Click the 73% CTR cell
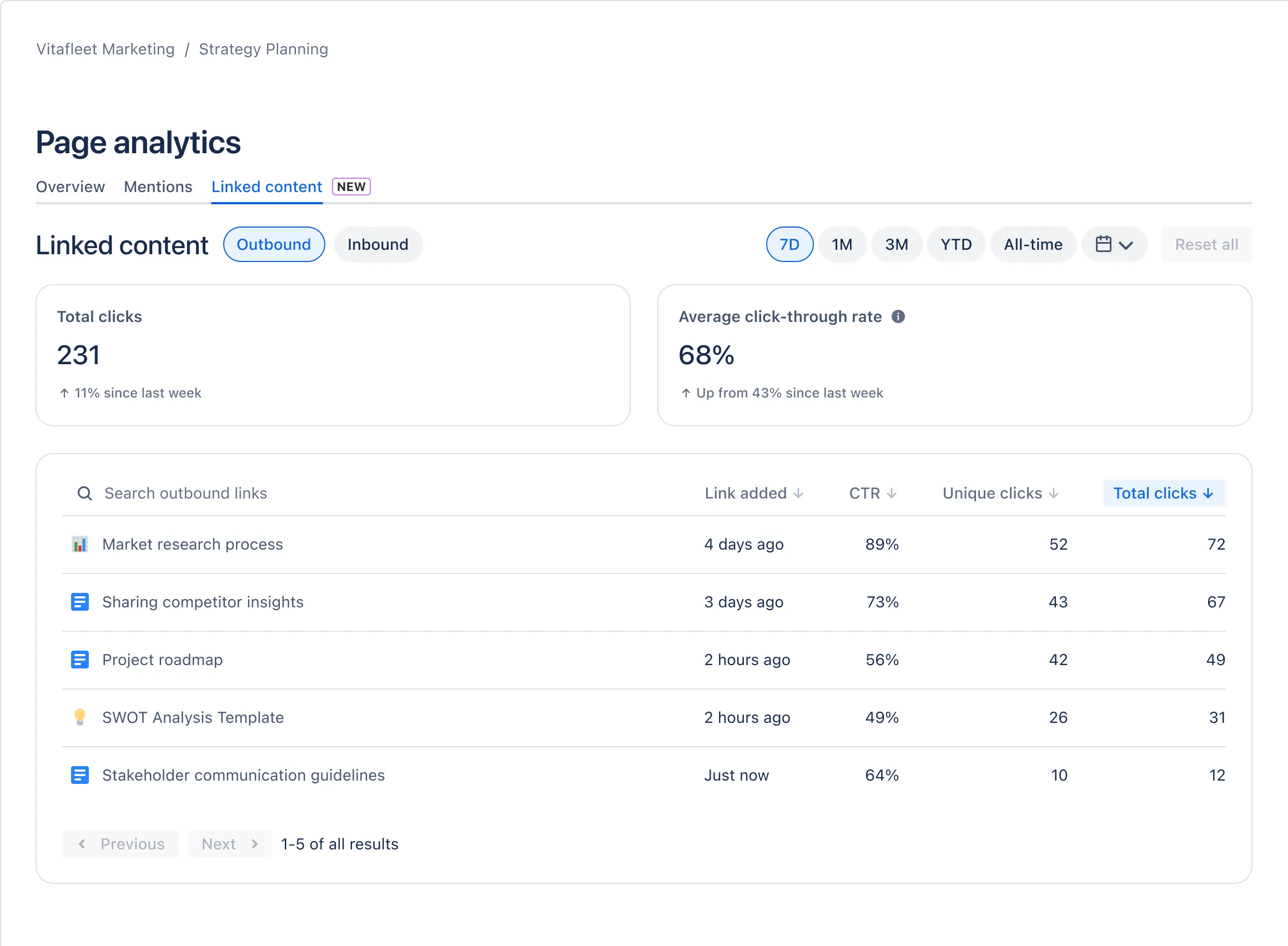The image size is (1288, 946). [883, 602]
